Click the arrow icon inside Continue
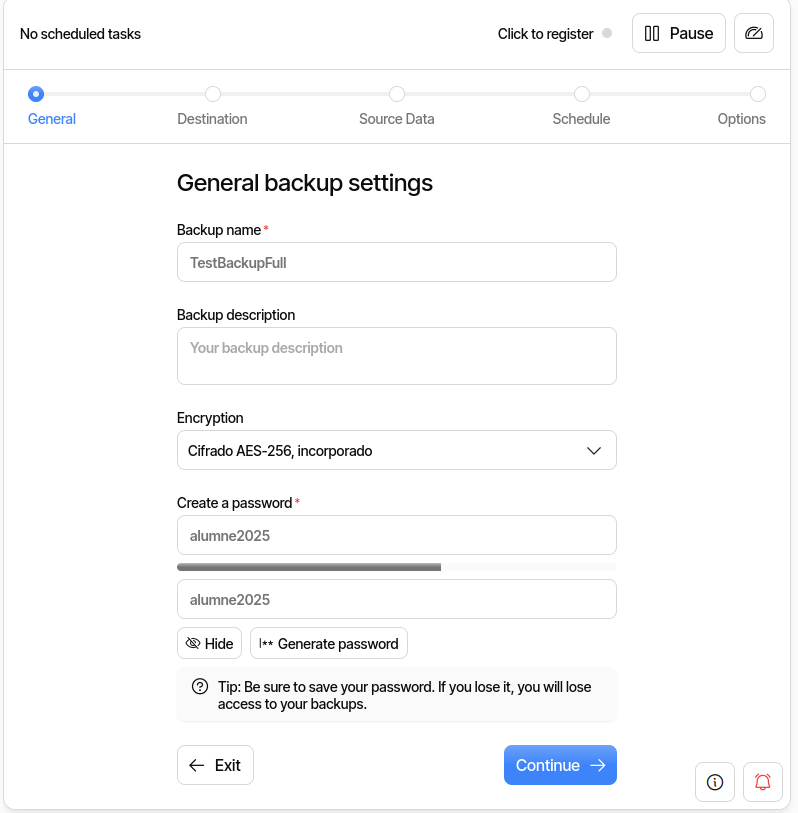This screenshot has width=798, height=813. coord(598,765)
